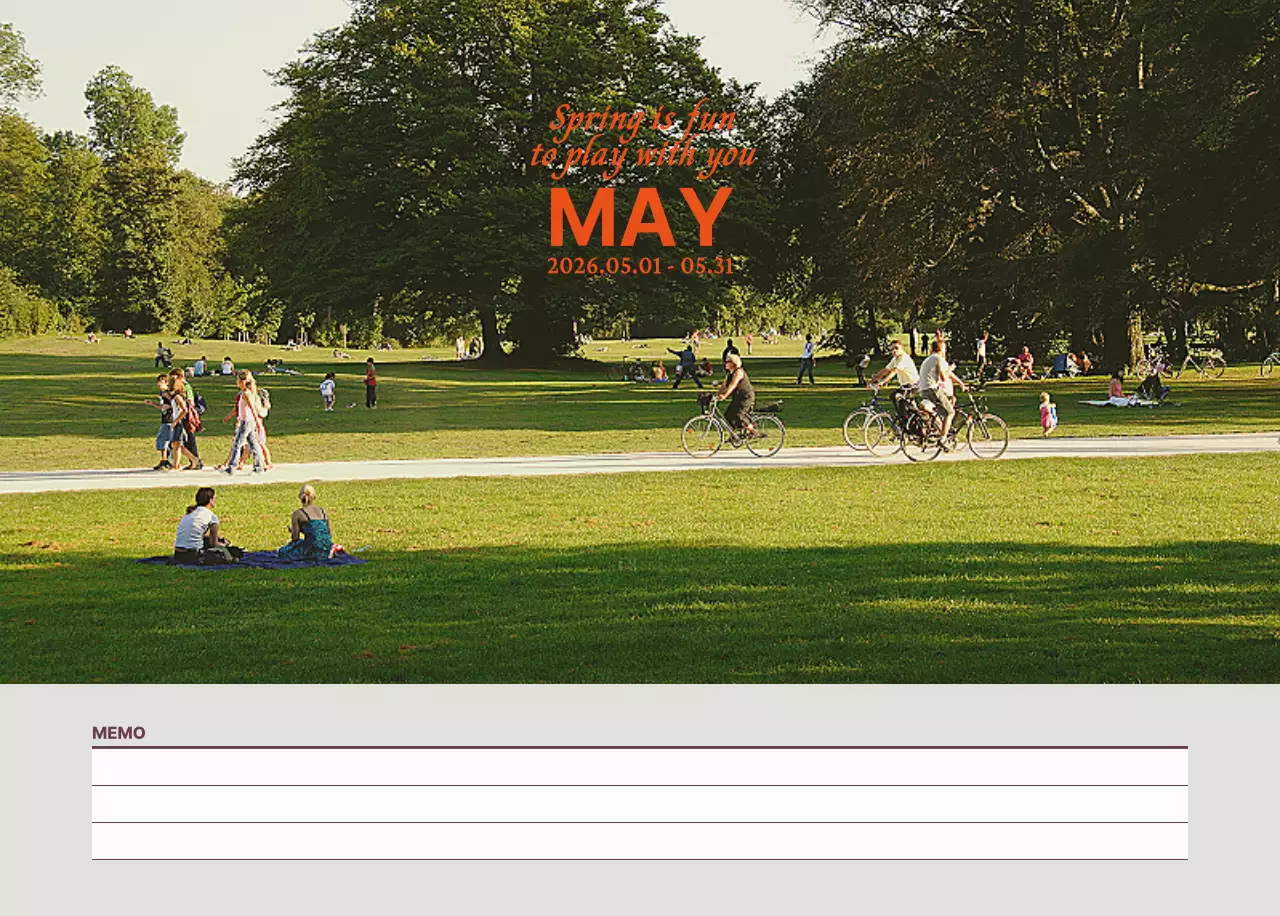Click the large orange MAY title
The image size is (1280, 916).
[640, 217]
